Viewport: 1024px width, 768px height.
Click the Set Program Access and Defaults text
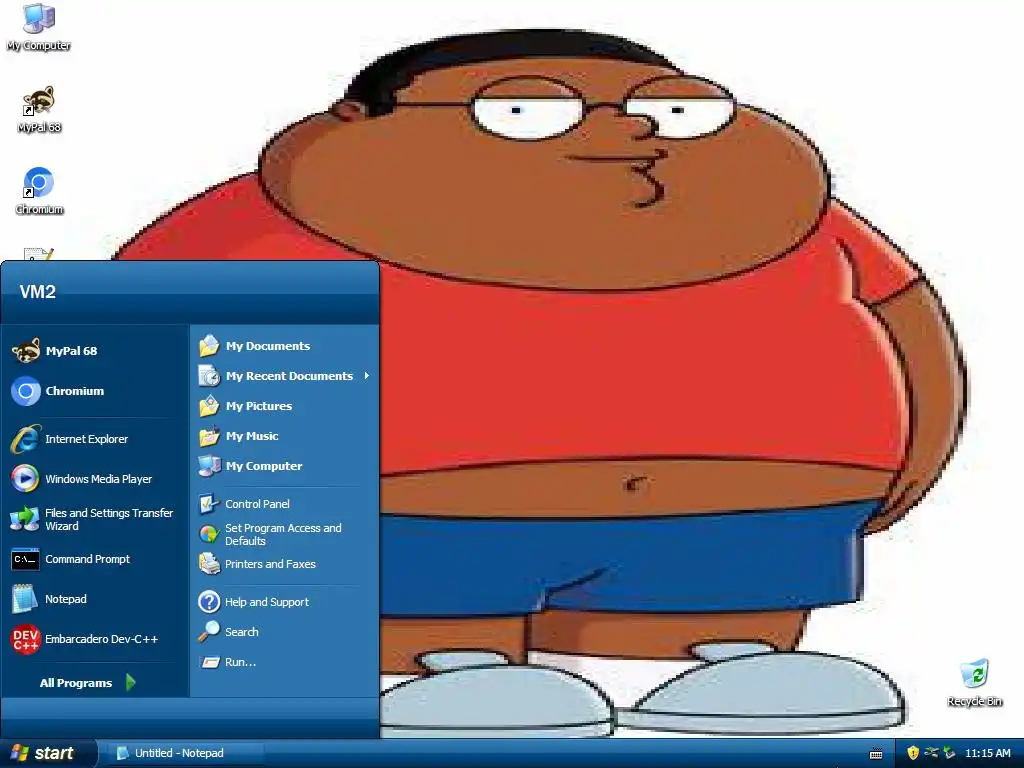tap(283, 534)
